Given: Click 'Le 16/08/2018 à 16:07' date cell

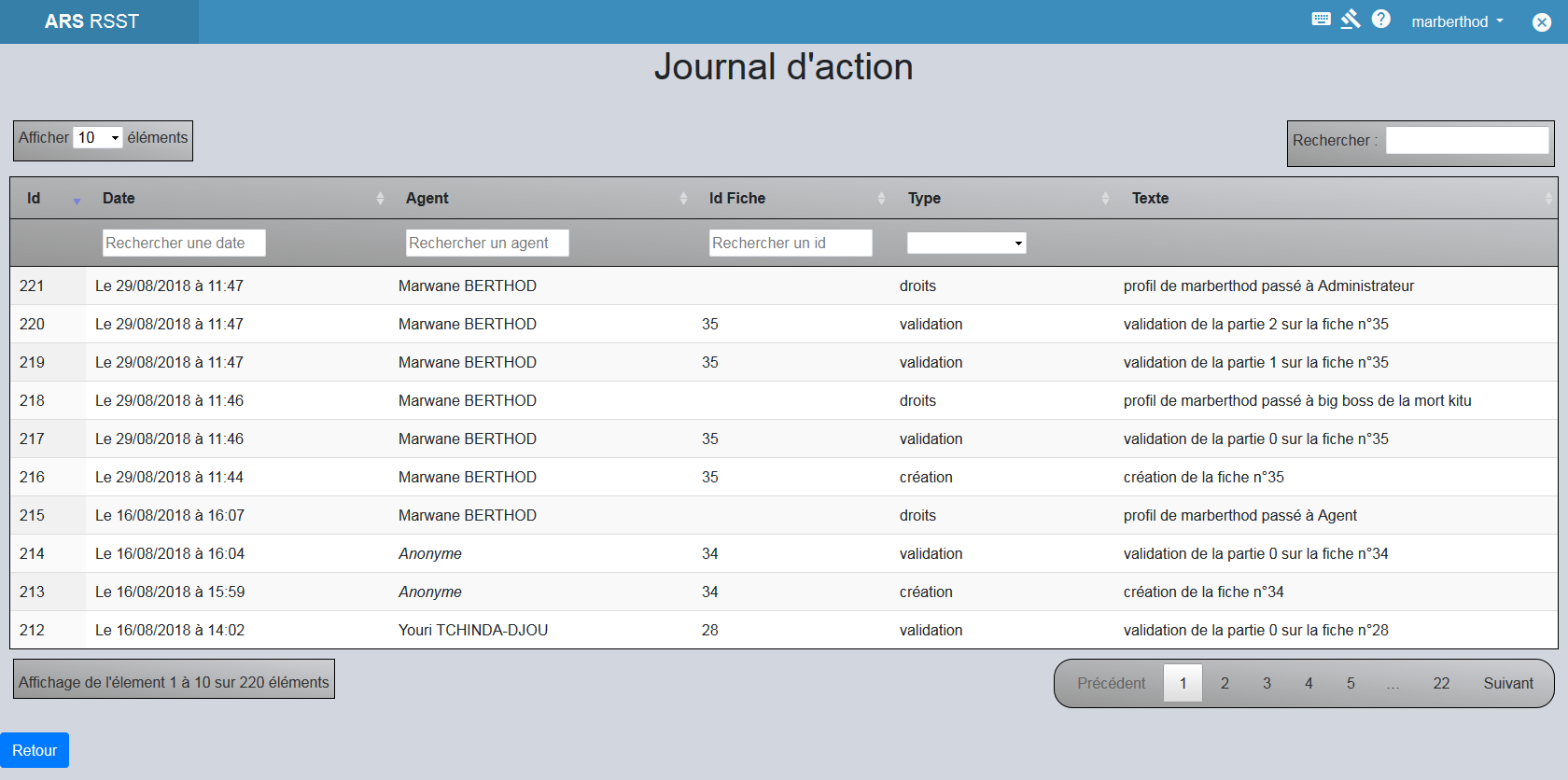Looking at the screenshot, I should tap(170, 515).
